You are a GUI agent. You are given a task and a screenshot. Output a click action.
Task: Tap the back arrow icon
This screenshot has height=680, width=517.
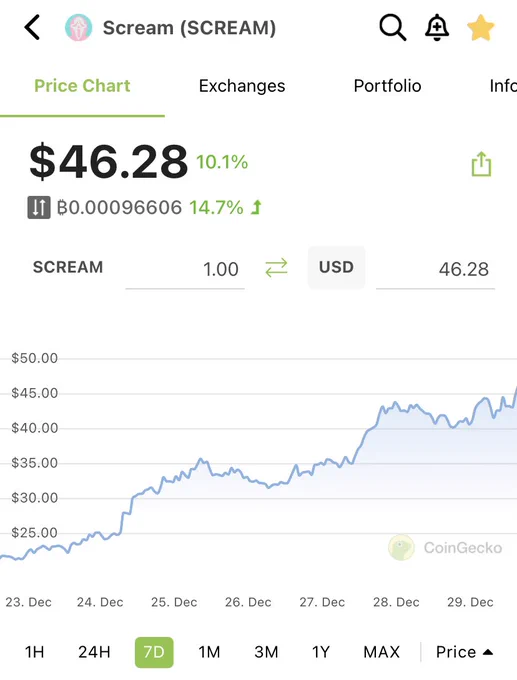tap(32, 27)
